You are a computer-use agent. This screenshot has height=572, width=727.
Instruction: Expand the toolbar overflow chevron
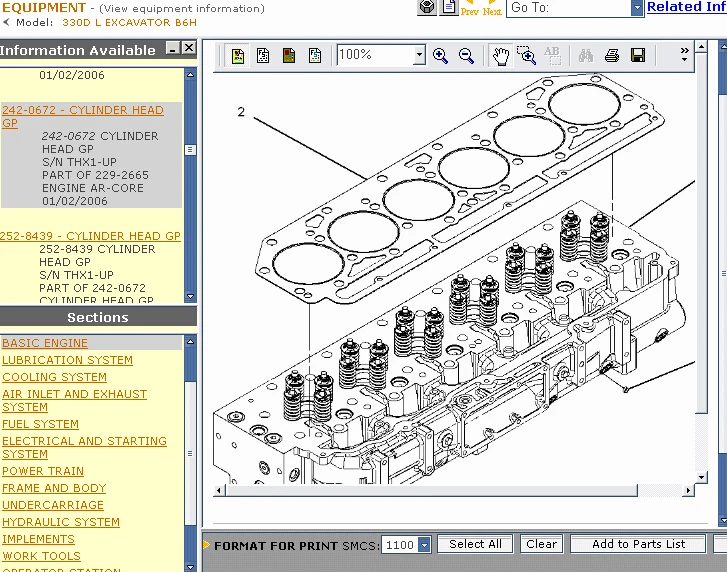coord(684,54)
